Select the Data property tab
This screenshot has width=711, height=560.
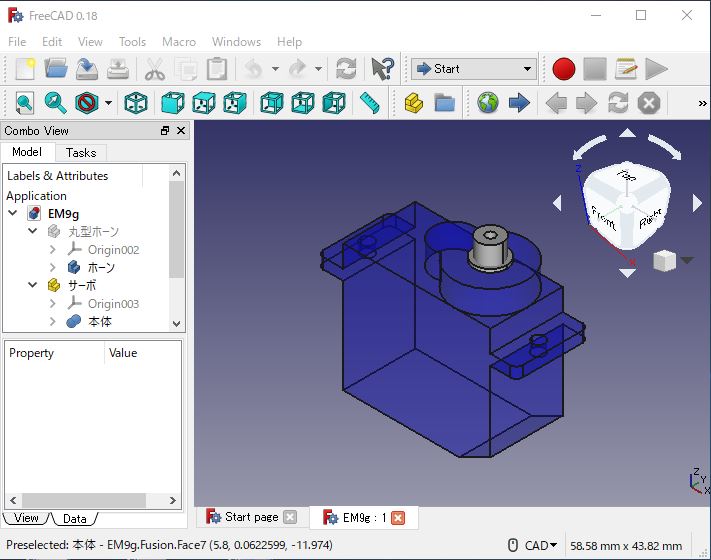[x=74, y=518]
